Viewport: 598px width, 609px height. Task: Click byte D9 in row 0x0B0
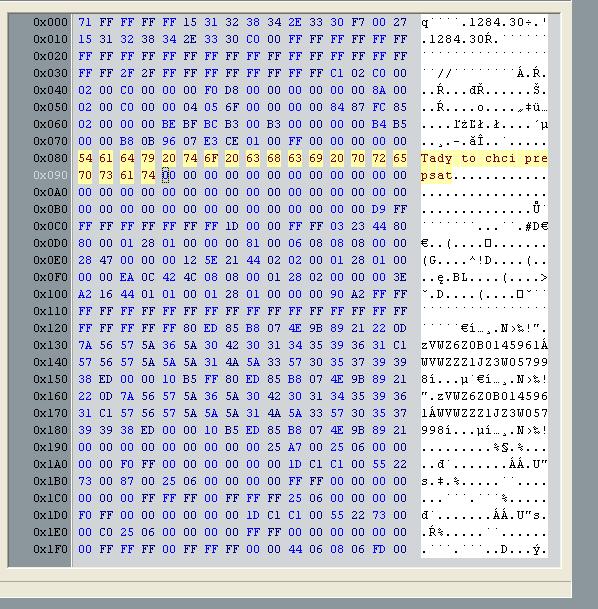pos(379,209)
